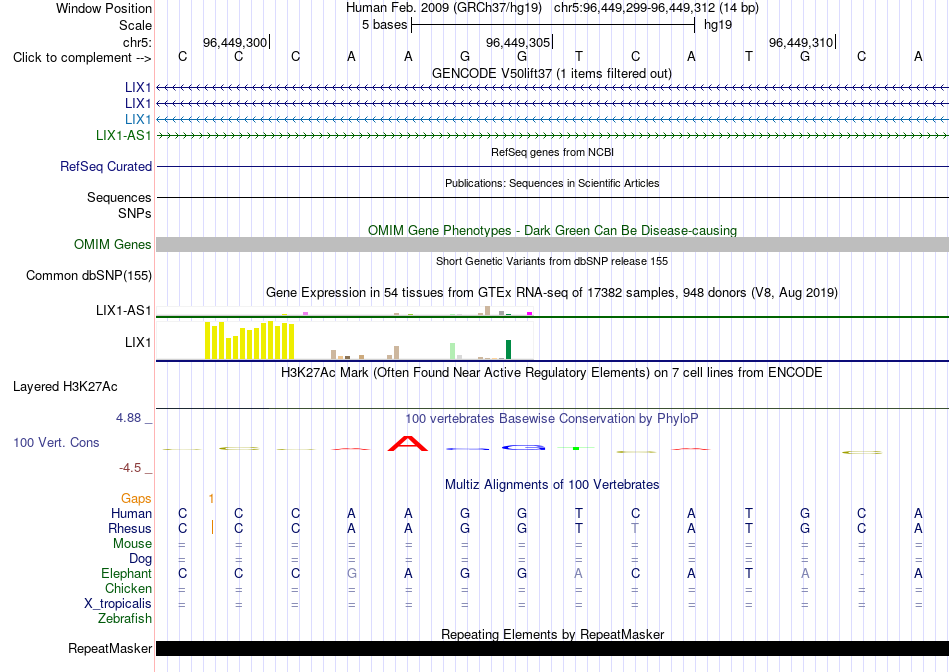
Task: Click the orange gap marker in Rhesus row
Action: (212, 527)
